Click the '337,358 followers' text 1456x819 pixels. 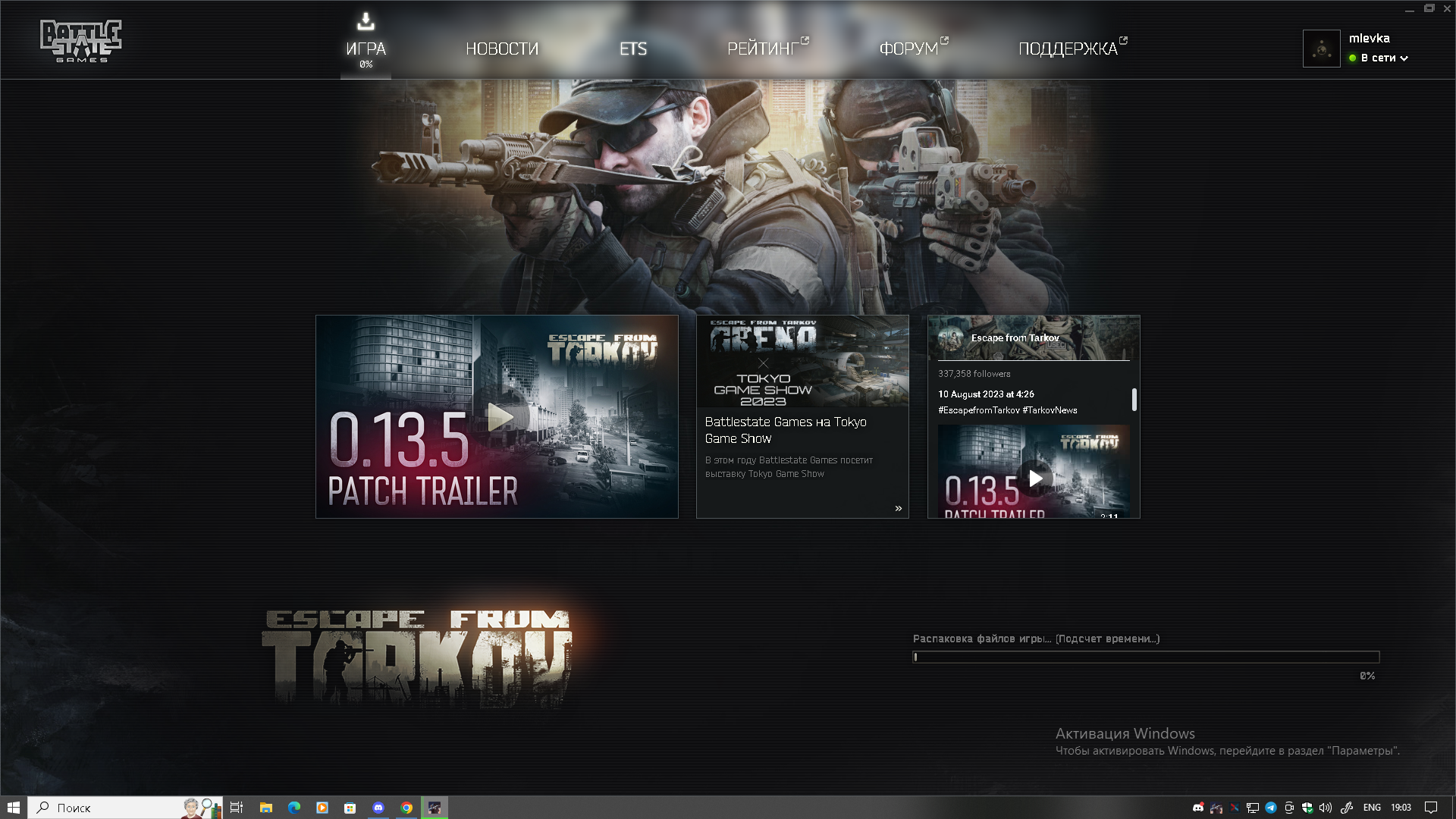point(974,374)
